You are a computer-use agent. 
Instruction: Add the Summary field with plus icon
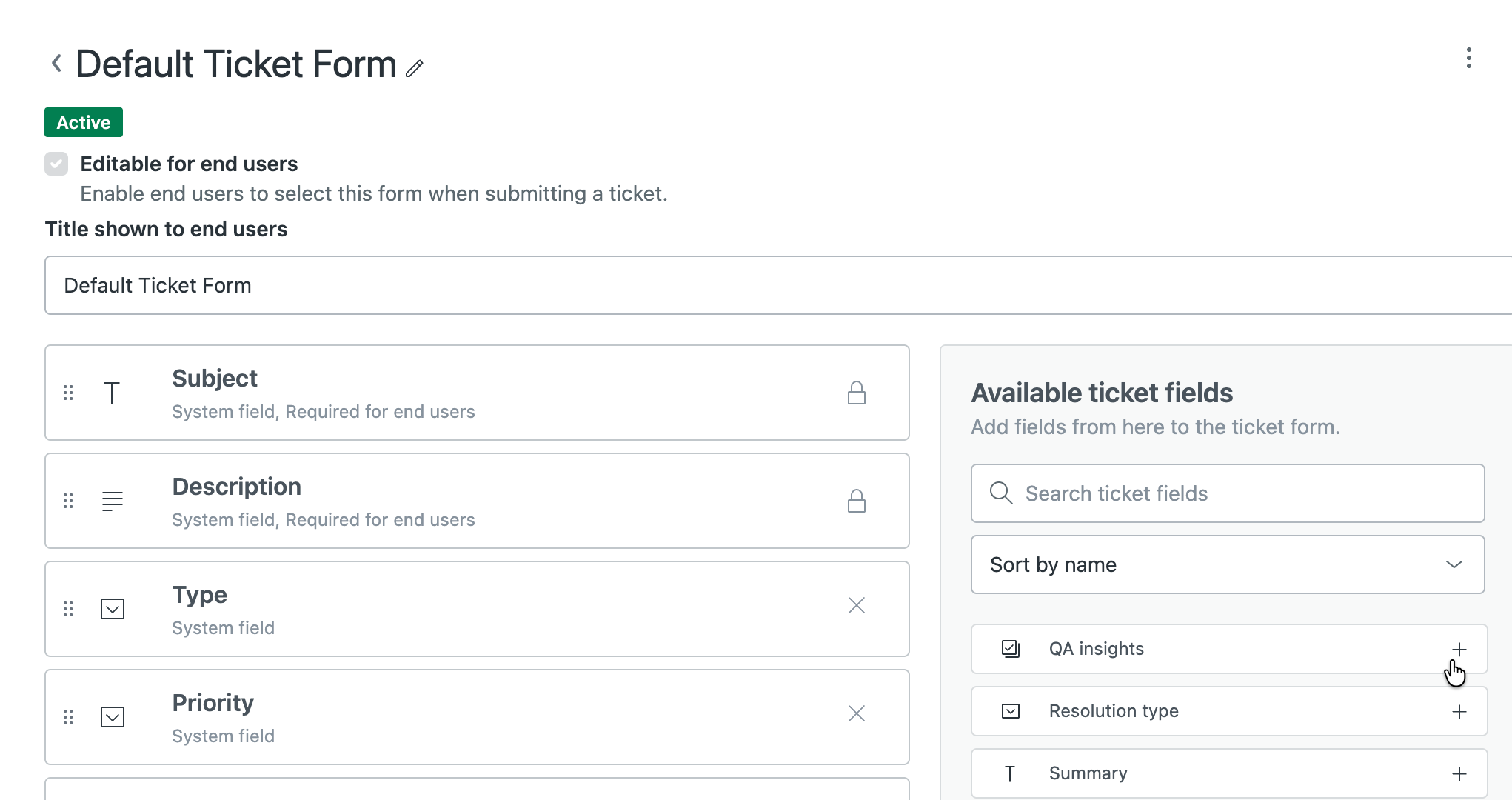click(x=1459, y=774)
